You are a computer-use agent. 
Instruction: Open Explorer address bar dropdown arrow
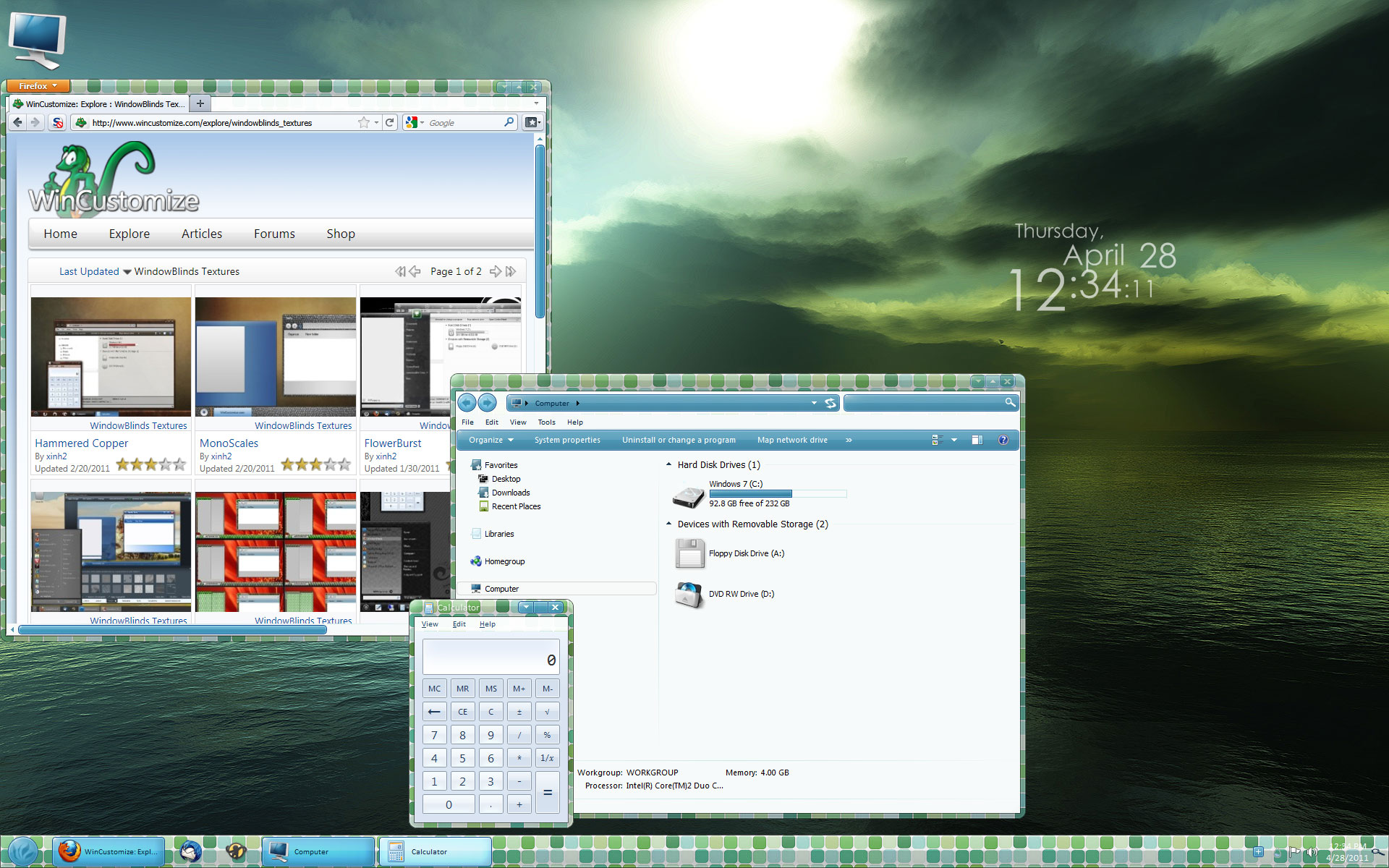tap(814, 403)
